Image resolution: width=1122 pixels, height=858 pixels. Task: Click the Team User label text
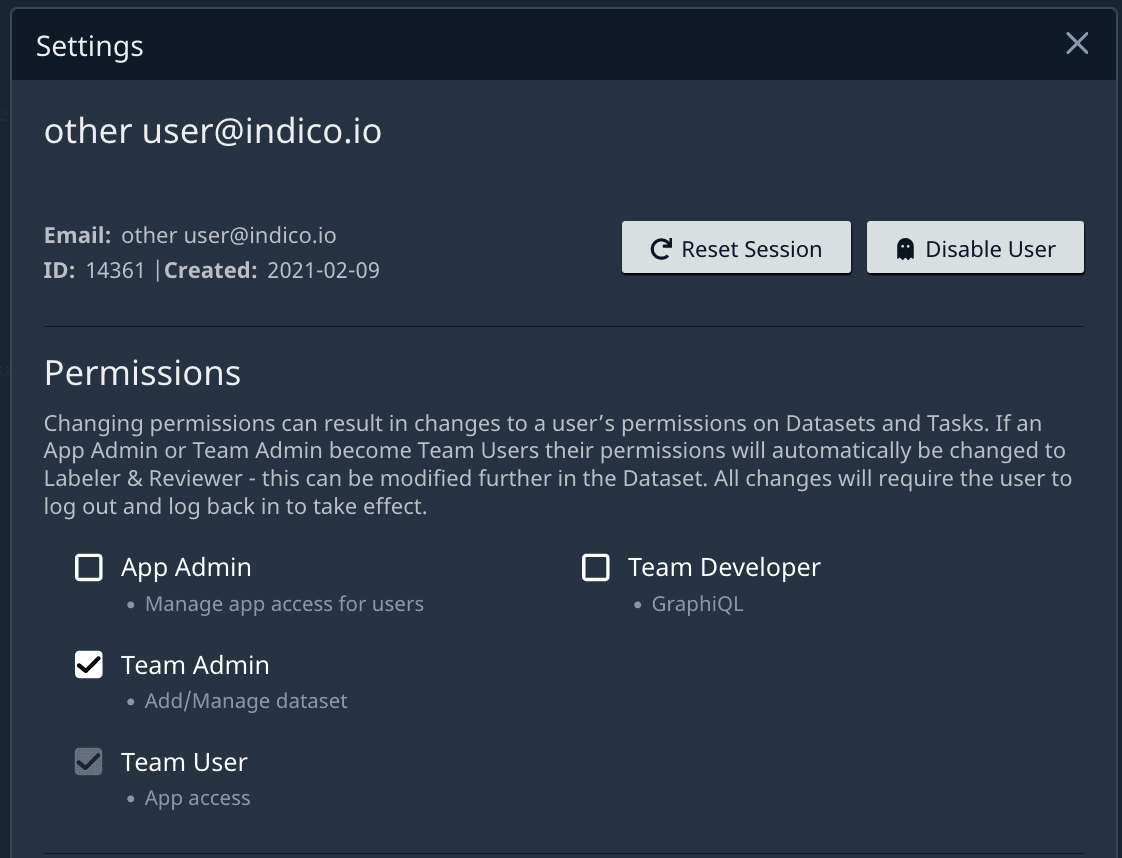coord(184,762)
